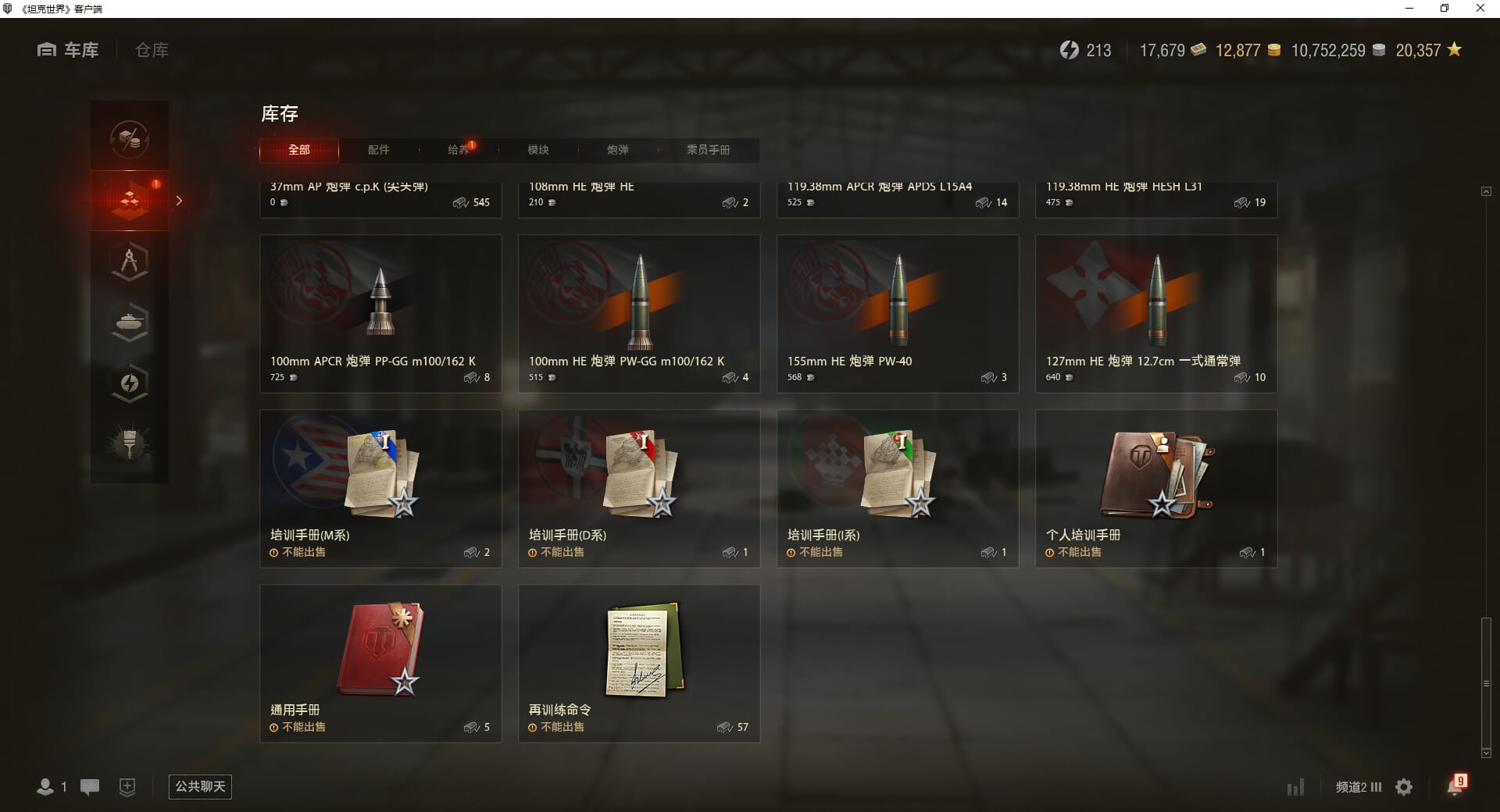The width and height of the screenshot is (1500, 812).
Task: Open the blueprints compass sidebar icon
Action: pyautogui.click(x=130, y=262)
